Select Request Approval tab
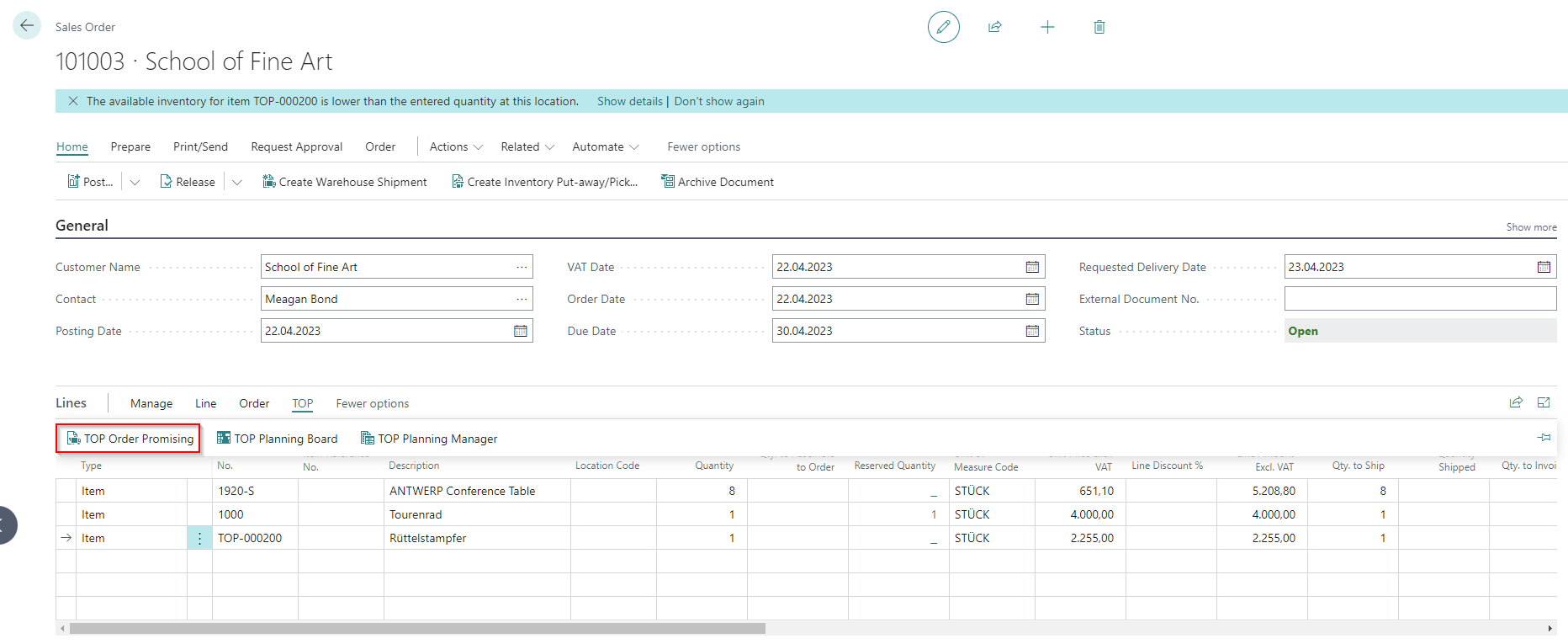 coord(296,146)
